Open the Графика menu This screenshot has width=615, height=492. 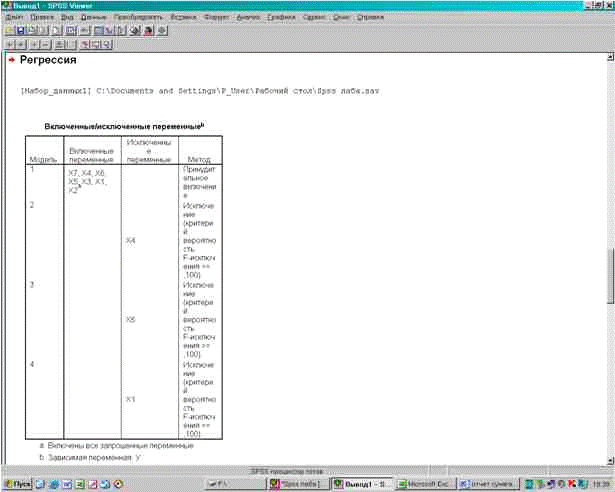click(279, 17)
